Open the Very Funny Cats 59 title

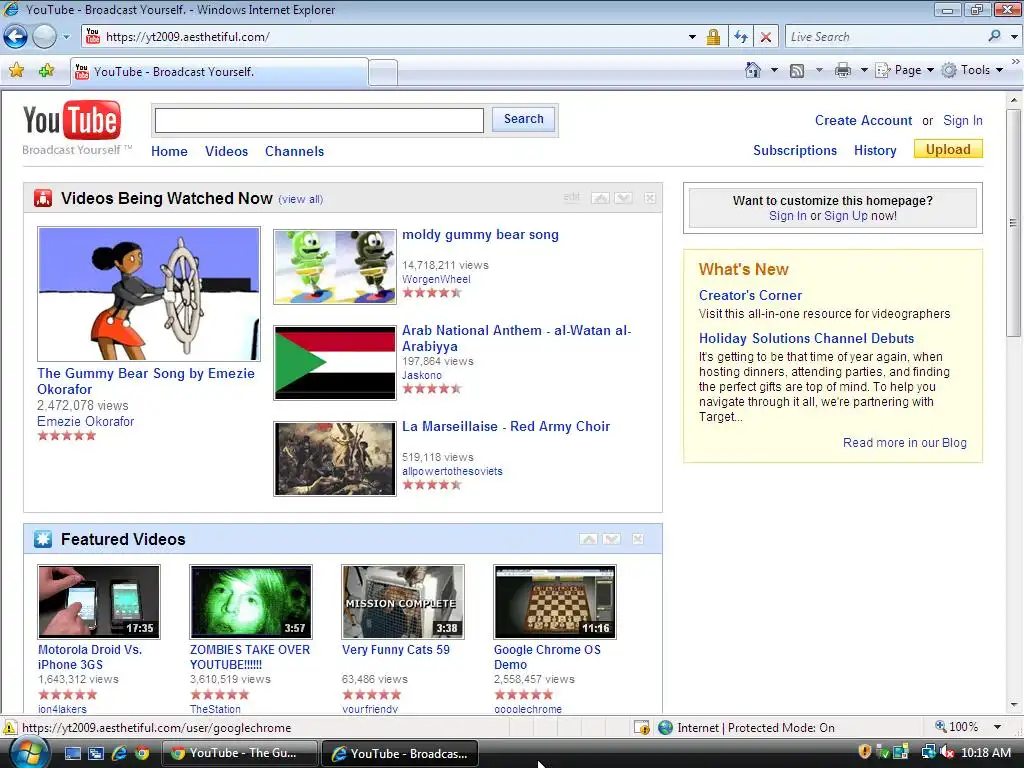pos(396,650)
